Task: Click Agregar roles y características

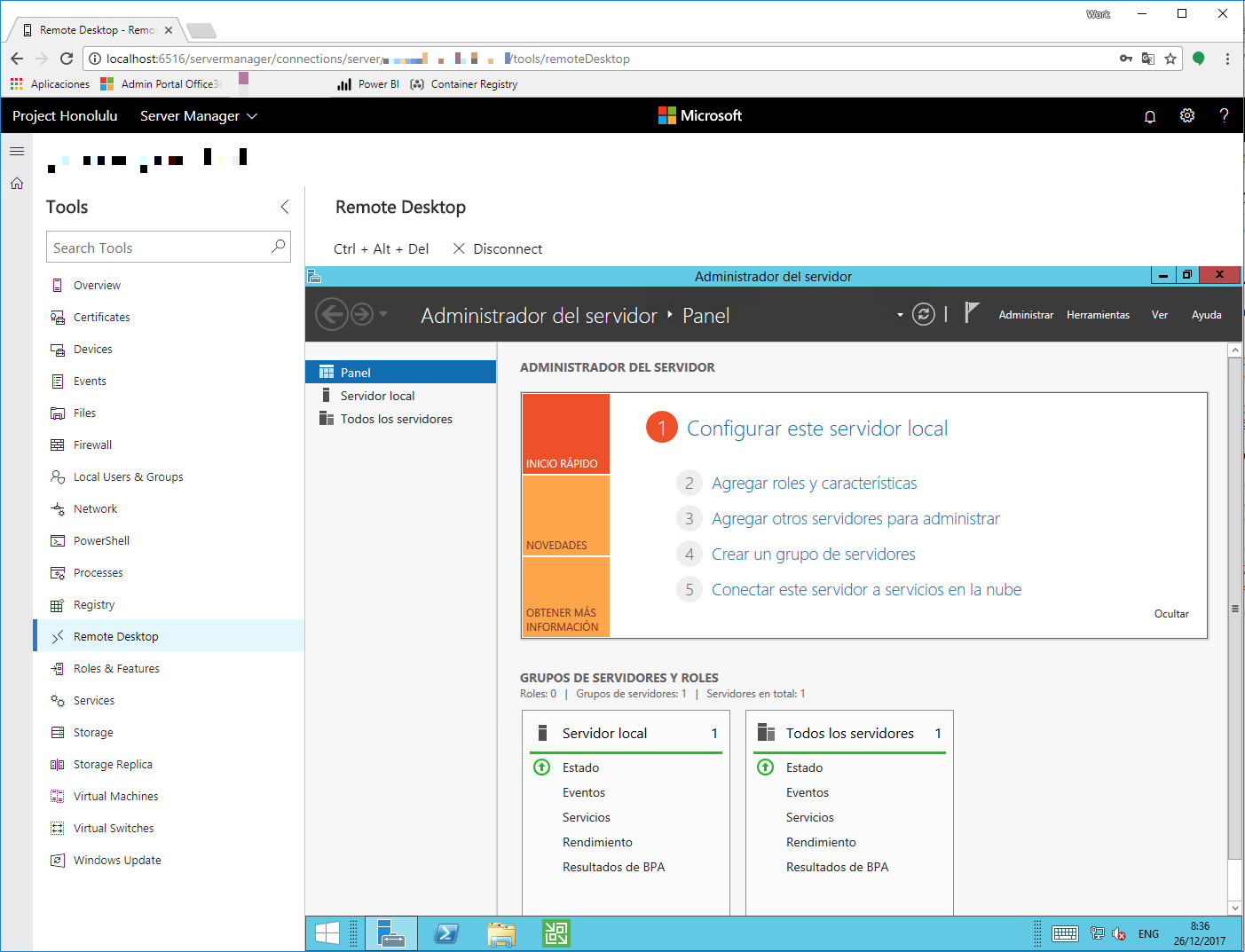Action: pos(814,484)
